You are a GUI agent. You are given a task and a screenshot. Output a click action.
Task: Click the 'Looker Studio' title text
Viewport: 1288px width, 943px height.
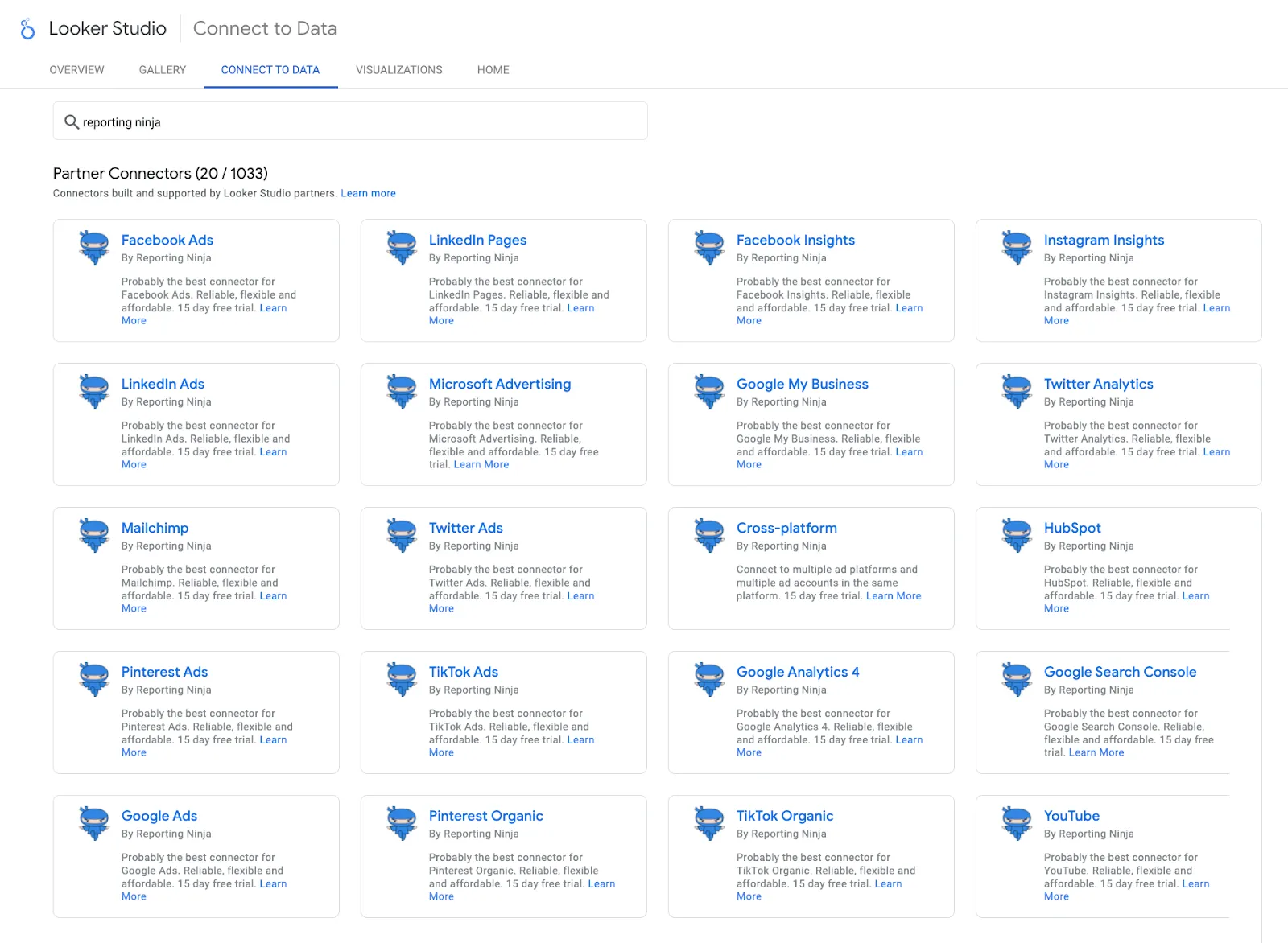108,28
